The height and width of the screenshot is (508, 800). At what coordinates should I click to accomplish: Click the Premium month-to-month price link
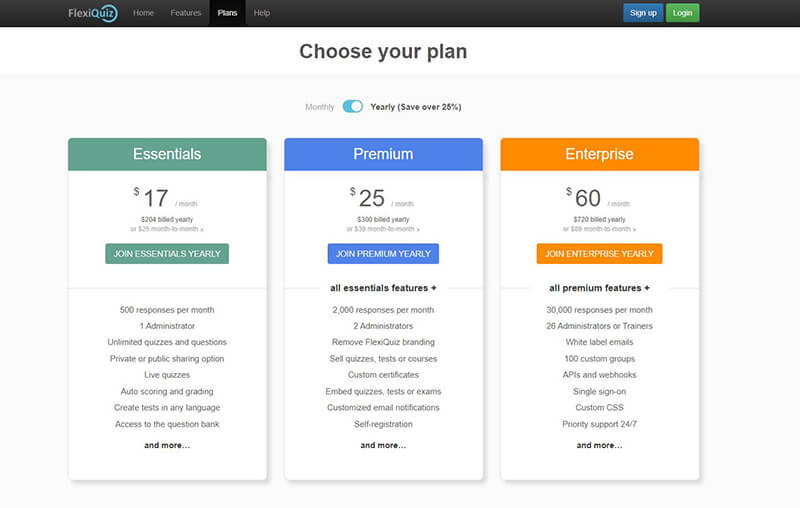[383, 229]
